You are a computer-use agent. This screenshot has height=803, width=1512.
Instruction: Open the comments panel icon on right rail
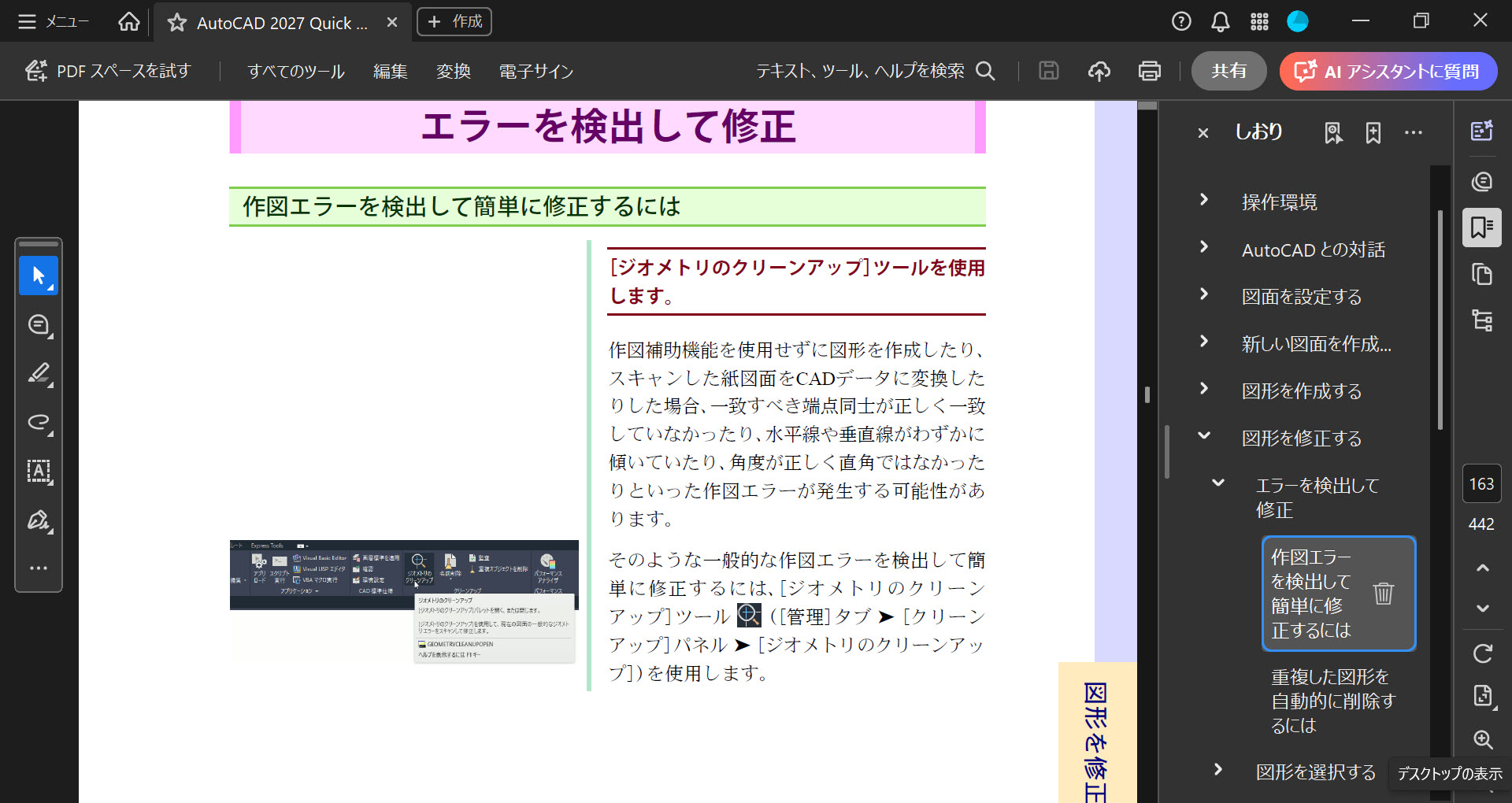pyautogui.click(x=1482, y=181)
